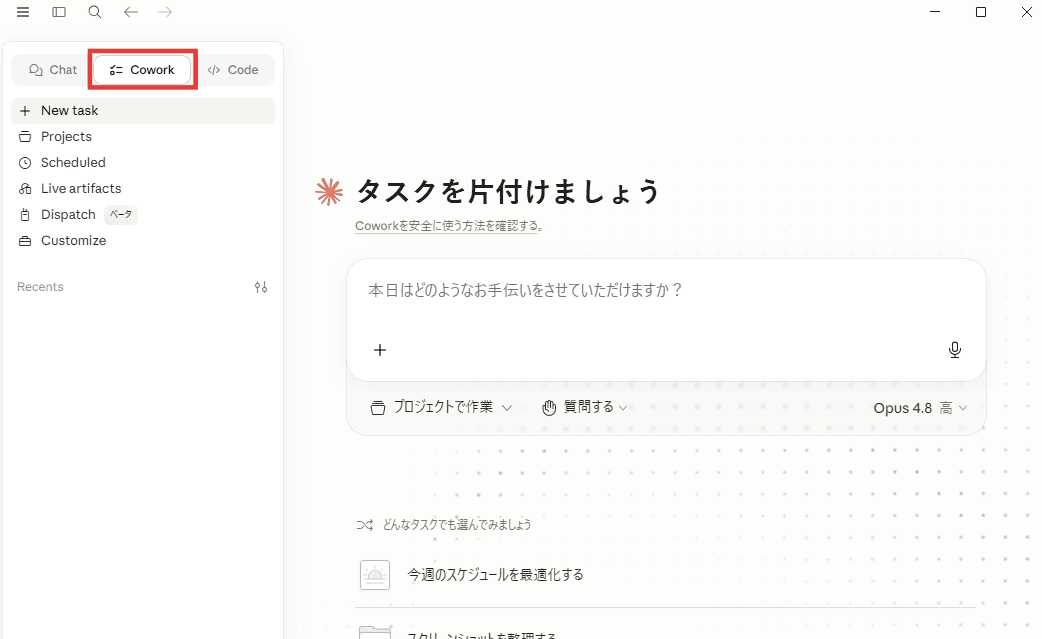Select the Cowork tab

click(142, 70)
